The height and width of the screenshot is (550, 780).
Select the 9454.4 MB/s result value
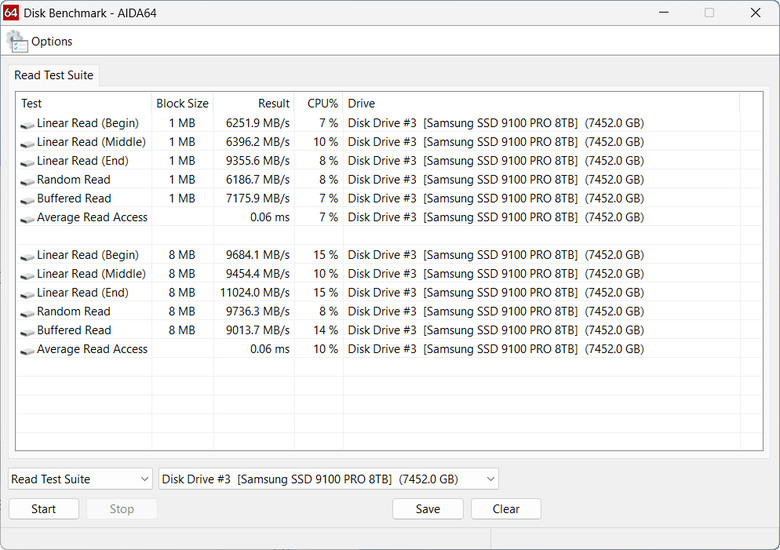click(258, 274)
